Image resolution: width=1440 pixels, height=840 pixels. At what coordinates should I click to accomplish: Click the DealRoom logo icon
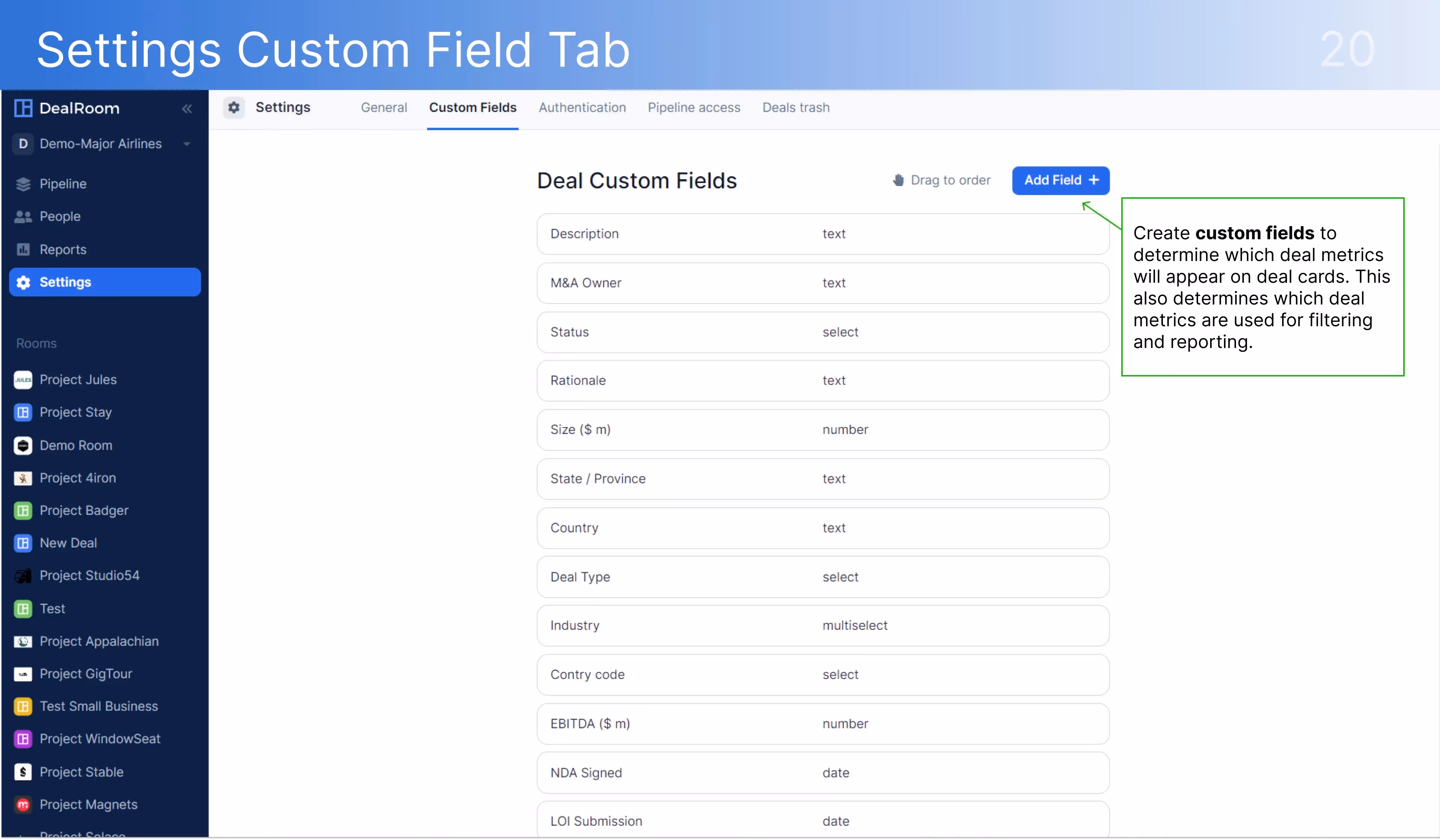click(23, 108)
